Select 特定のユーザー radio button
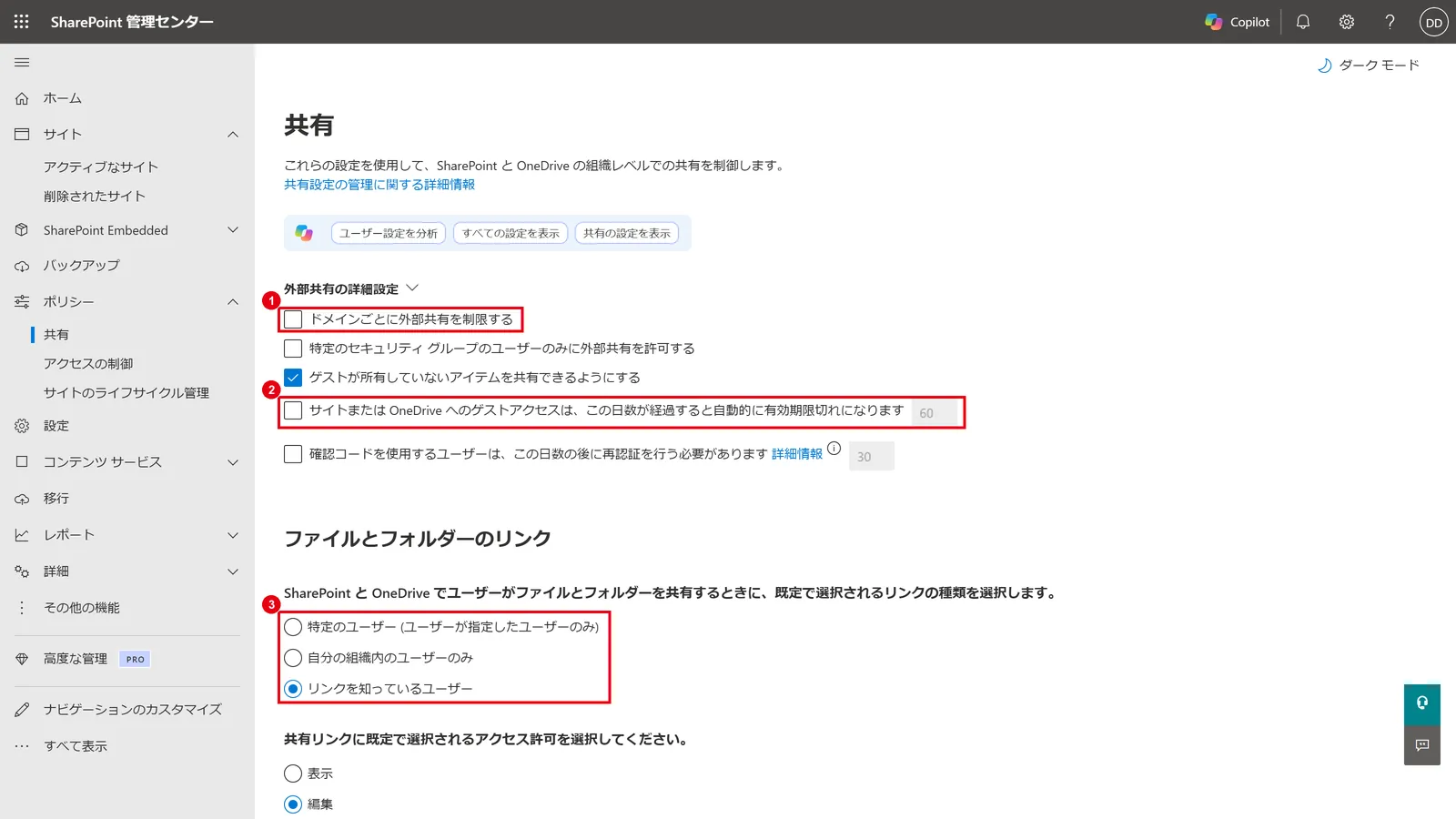Viewport: 1456px width, 819px height. click(x=293, y=627)
